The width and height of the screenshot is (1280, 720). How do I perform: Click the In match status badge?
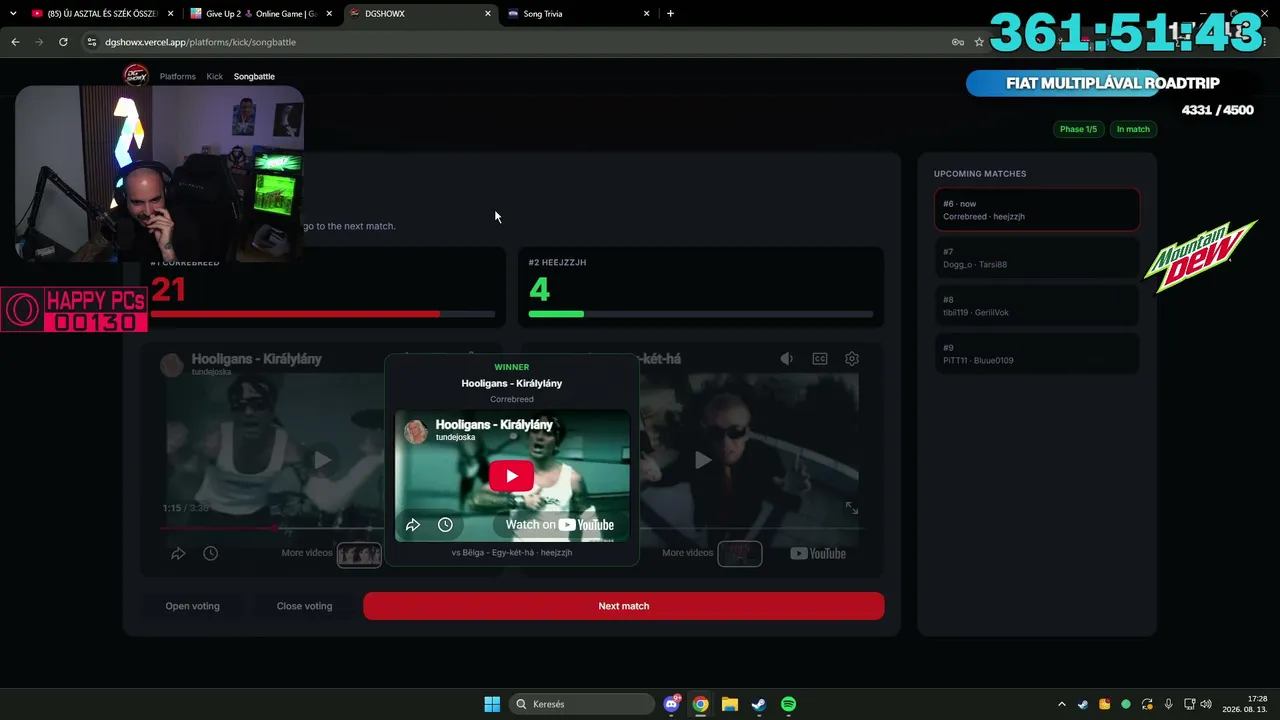pyautogui.click(x=1133, y=129)
